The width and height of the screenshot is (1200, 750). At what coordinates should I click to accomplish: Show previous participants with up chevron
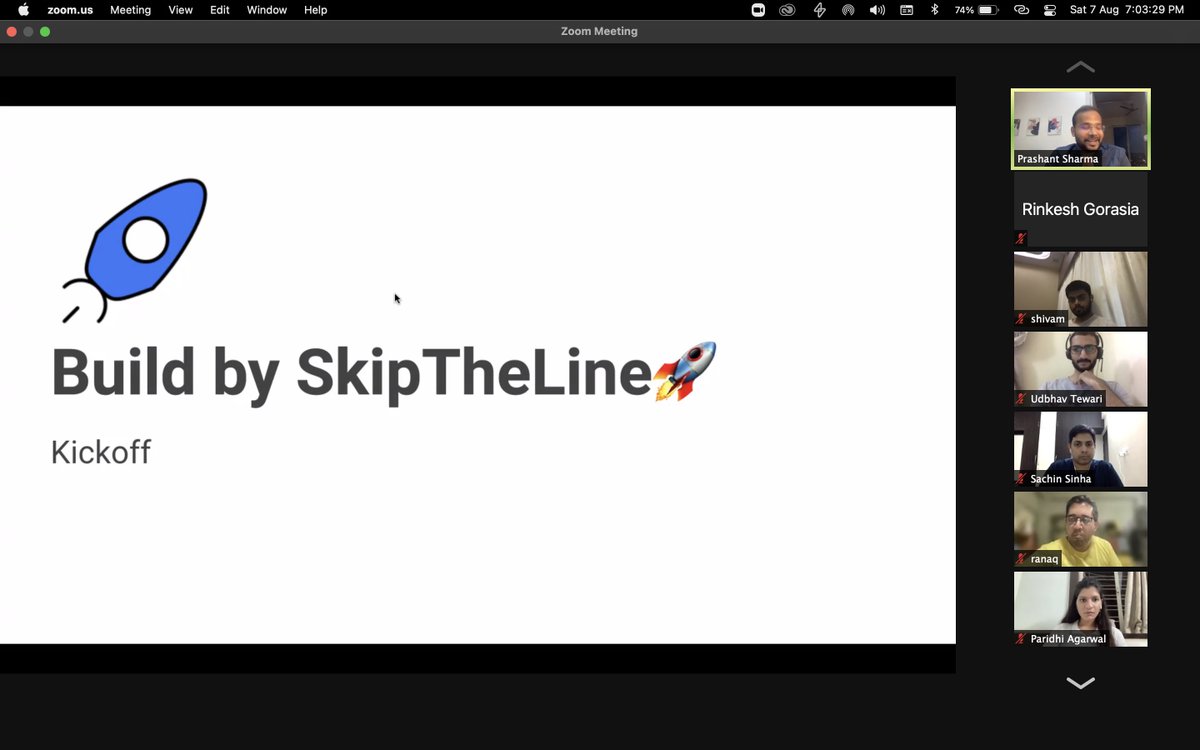pyautogui.click(x=1080, y=67)
